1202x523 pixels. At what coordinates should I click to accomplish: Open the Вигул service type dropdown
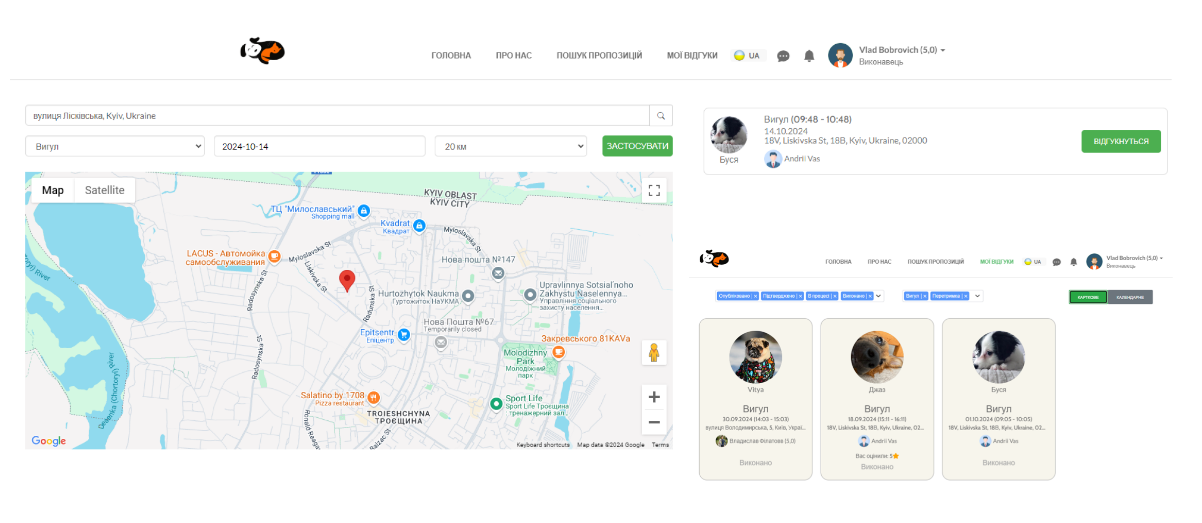(x=115, y=146)
